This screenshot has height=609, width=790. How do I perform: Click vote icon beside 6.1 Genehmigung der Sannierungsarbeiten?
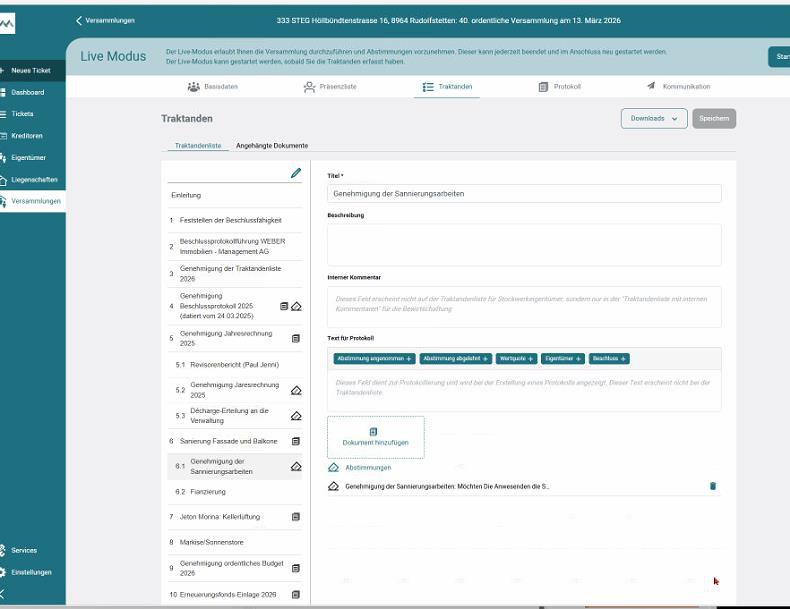pos(296,466)
